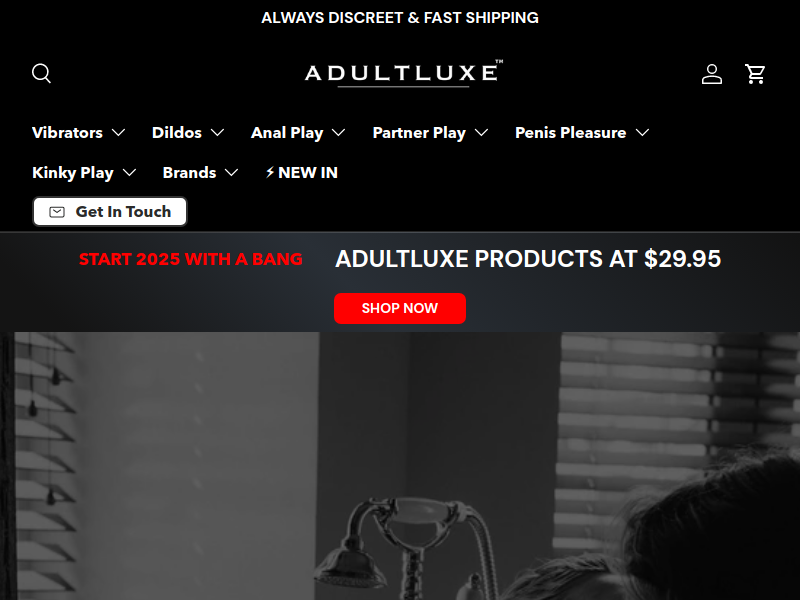Click the envelope icon in Get In Touch
This screenshot has height=600, width=800.
point(57,212)
